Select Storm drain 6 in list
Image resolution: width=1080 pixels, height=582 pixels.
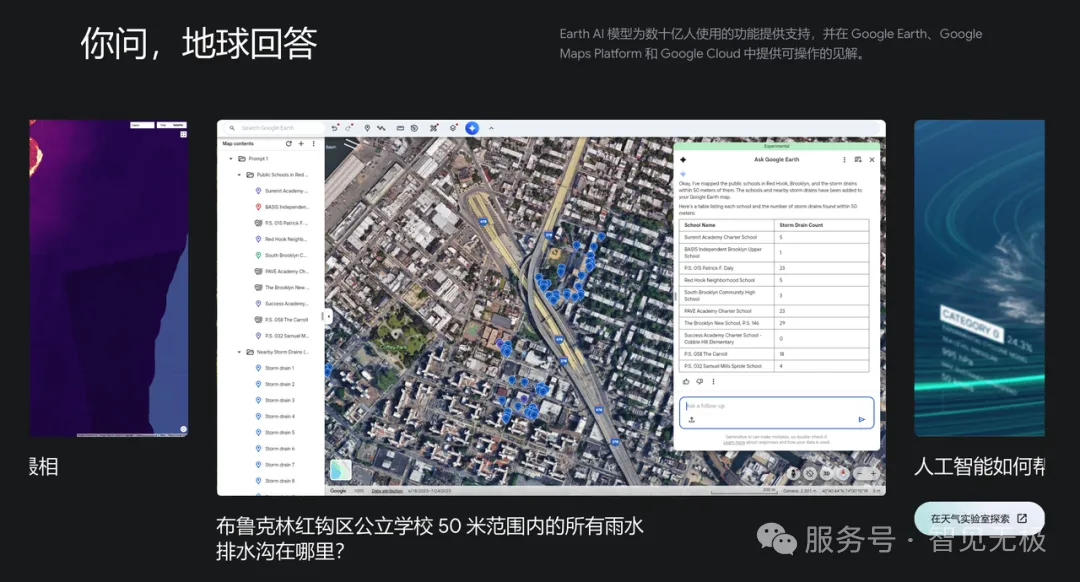(x=271, y=448)
